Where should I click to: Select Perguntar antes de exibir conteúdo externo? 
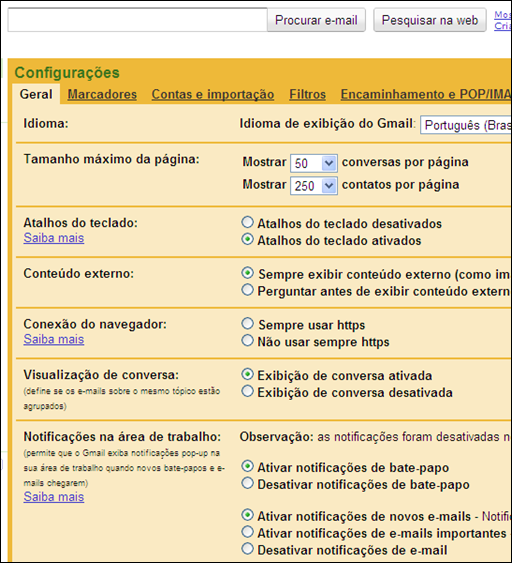pos(247,290)
